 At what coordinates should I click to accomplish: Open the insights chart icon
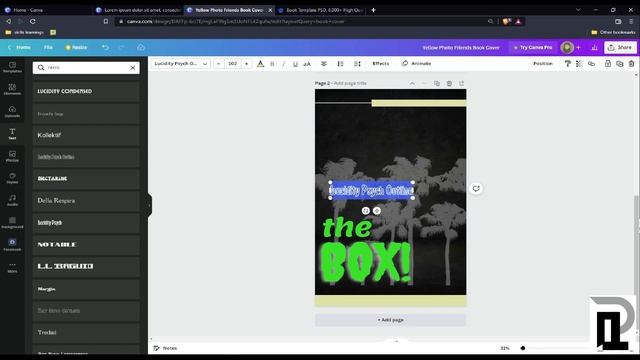[594, 48]
